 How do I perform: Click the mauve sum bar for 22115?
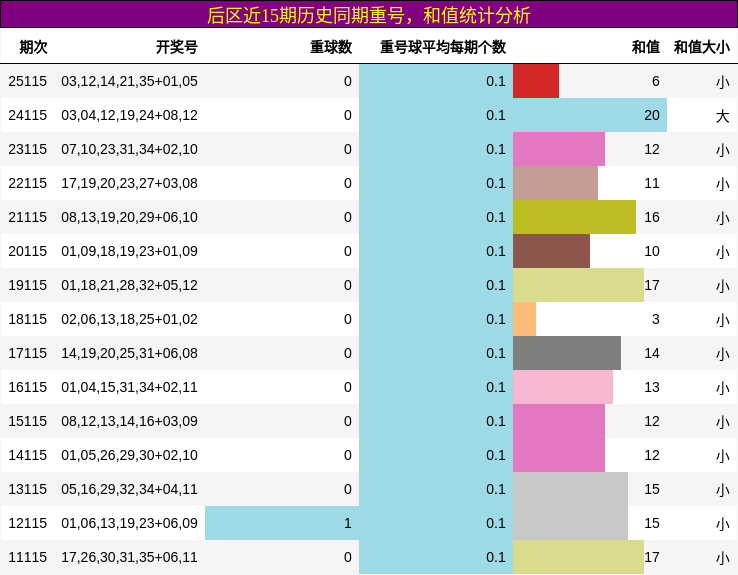555,183
